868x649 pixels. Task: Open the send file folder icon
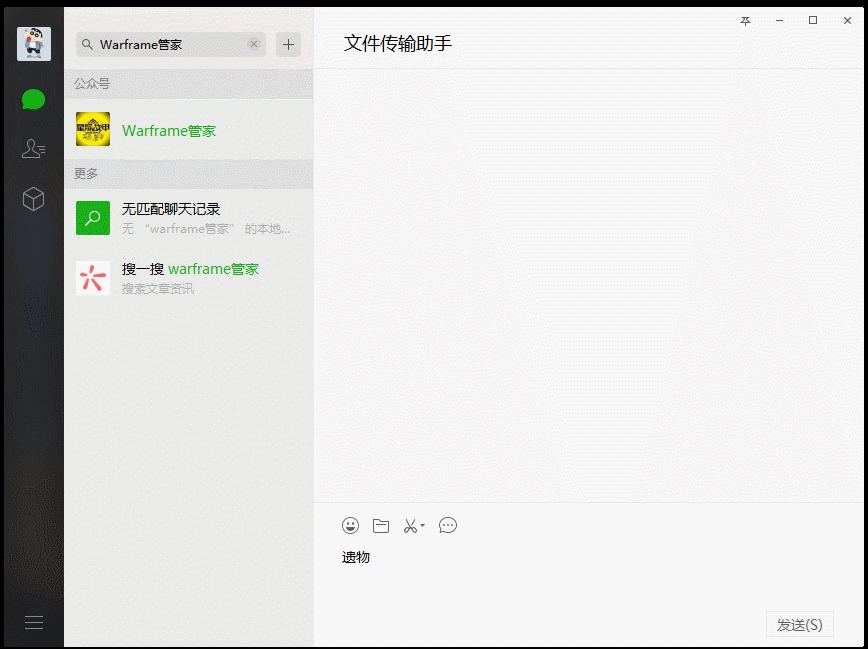pos(381,526)
